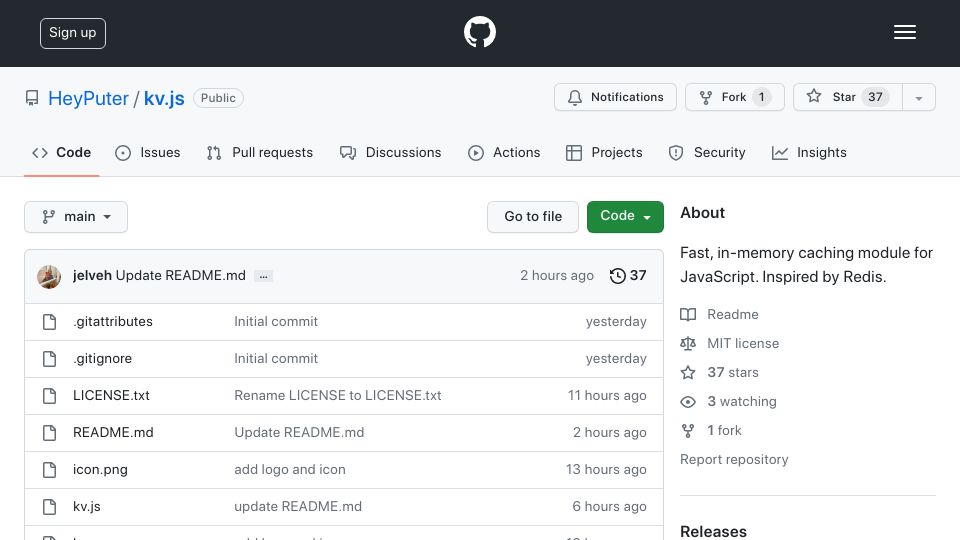
Task: Click the scale icon beside MIT license
Action: [688, 343]
